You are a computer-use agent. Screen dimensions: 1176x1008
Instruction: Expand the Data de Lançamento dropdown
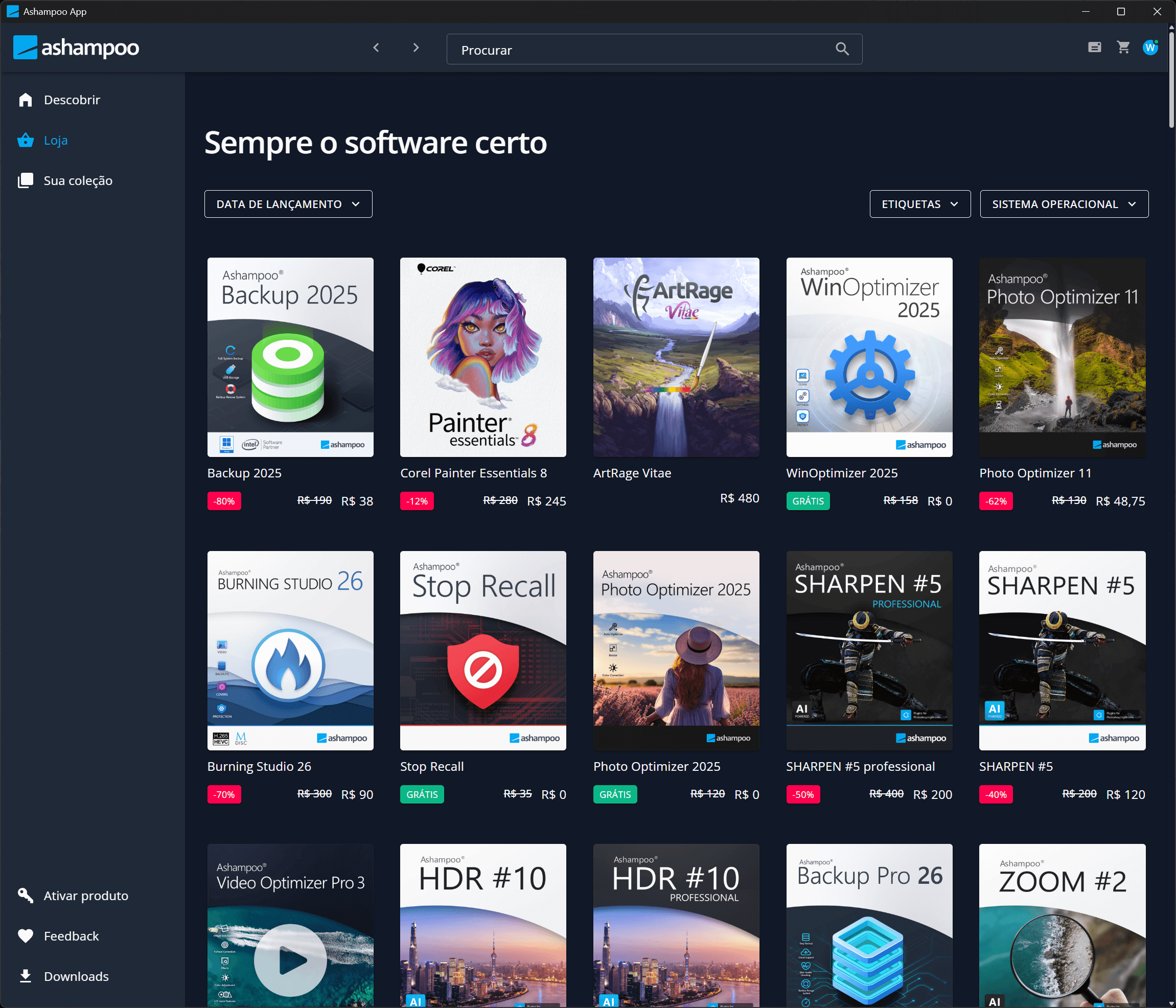288,204
